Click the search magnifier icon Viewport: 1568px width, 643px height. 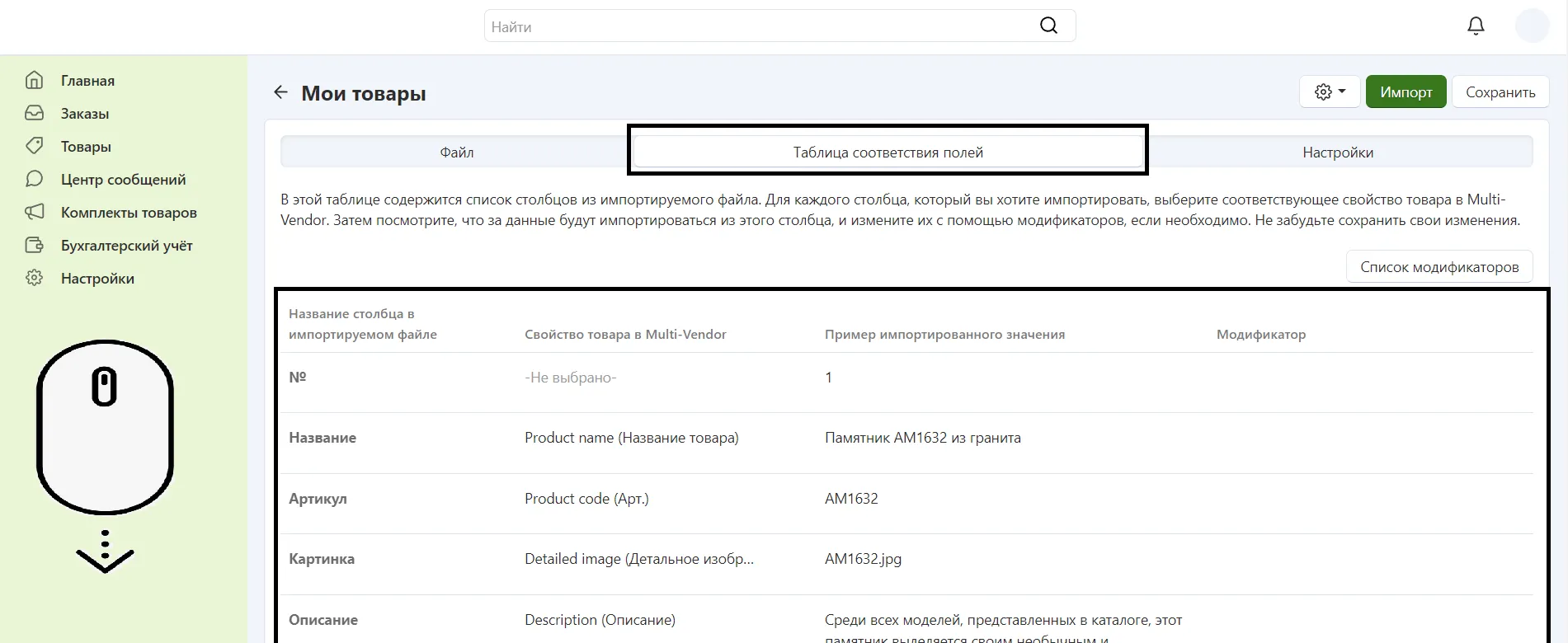[x=1048, y=26]
